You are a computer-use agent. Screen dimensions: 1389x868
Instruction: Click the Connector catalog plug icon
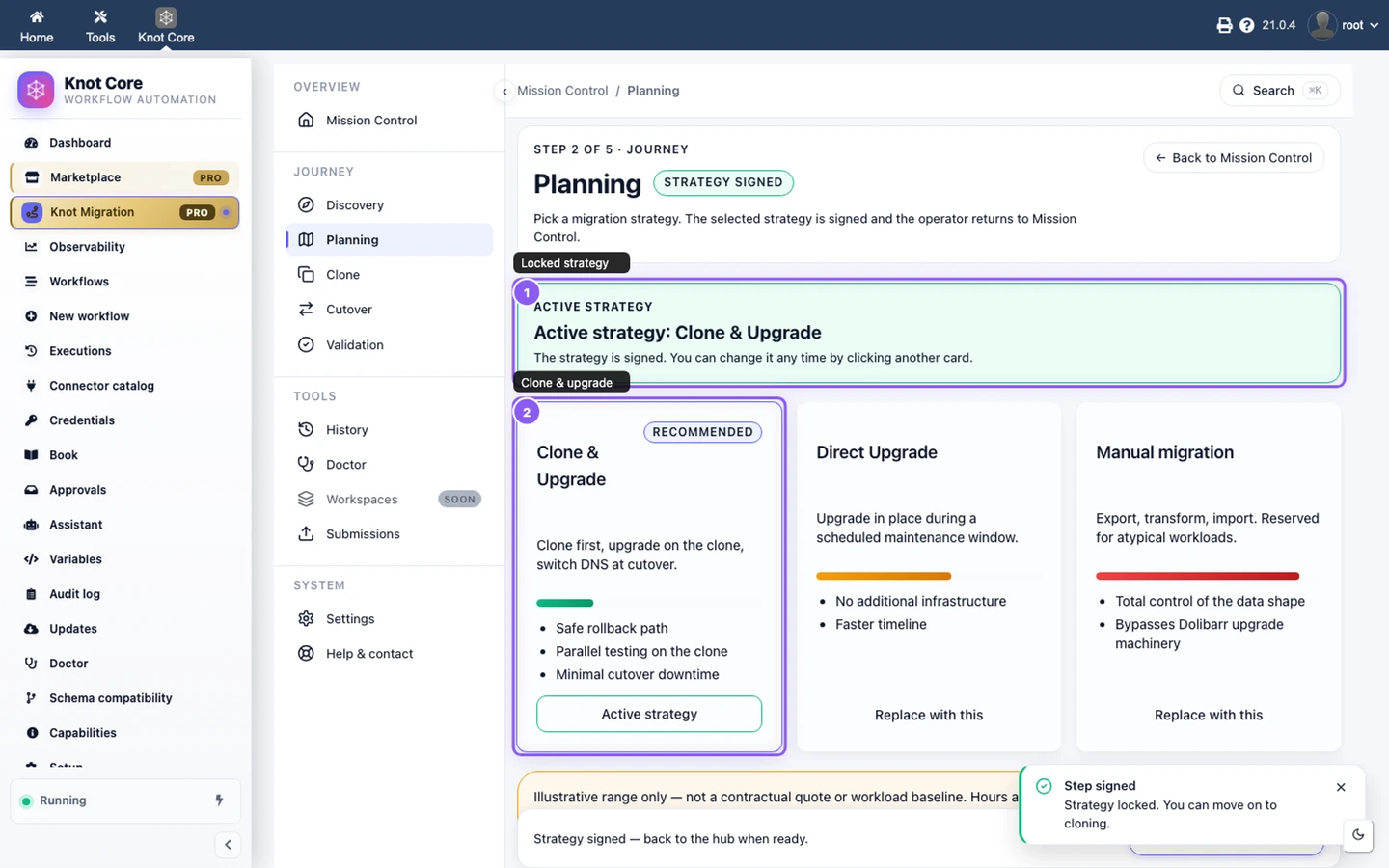pos(31,386)
